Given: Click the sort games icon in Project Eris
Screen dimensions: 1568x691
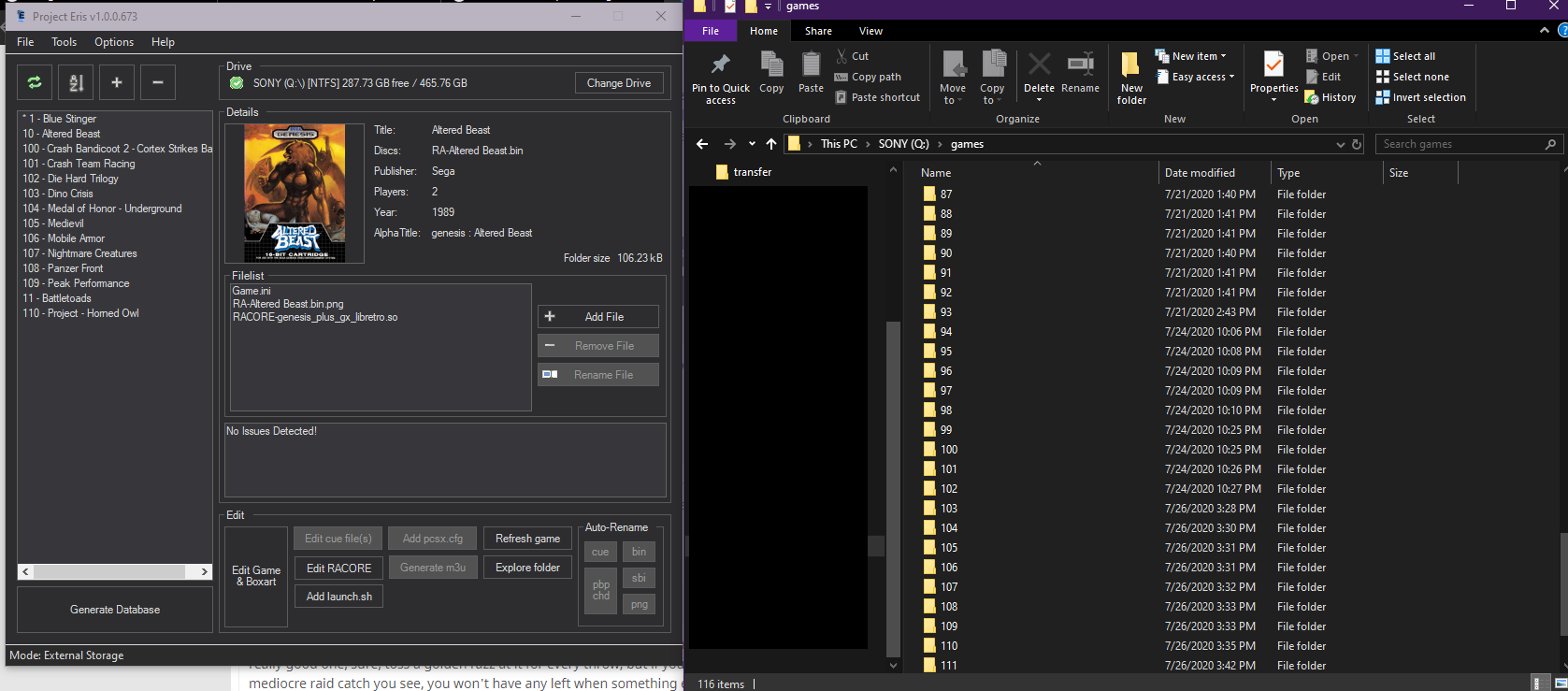Looking at the screenshot, I should pyautogui.click(x=76, y=82).
